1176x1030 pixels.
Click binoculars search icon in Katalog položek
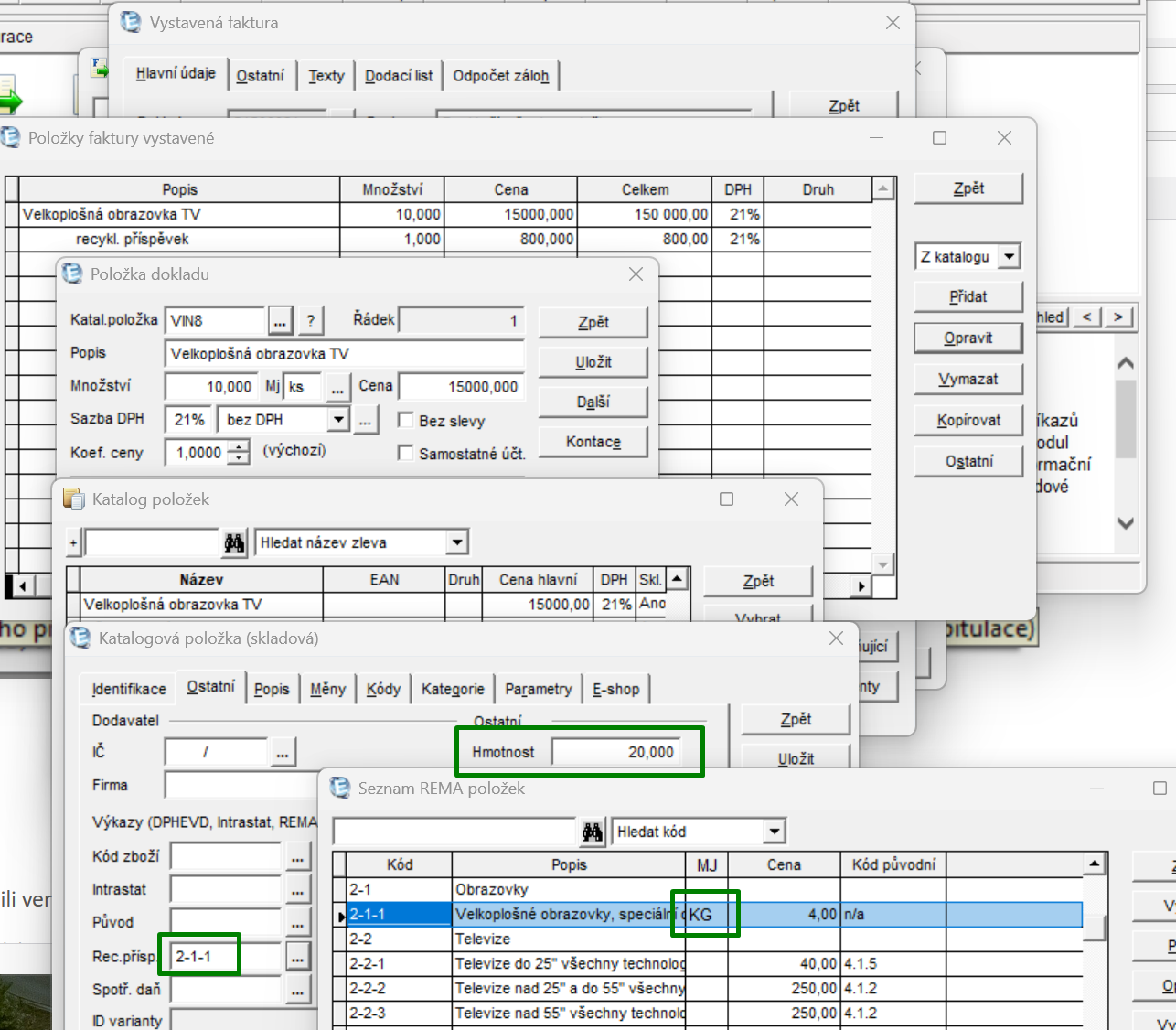click(234, 542)
